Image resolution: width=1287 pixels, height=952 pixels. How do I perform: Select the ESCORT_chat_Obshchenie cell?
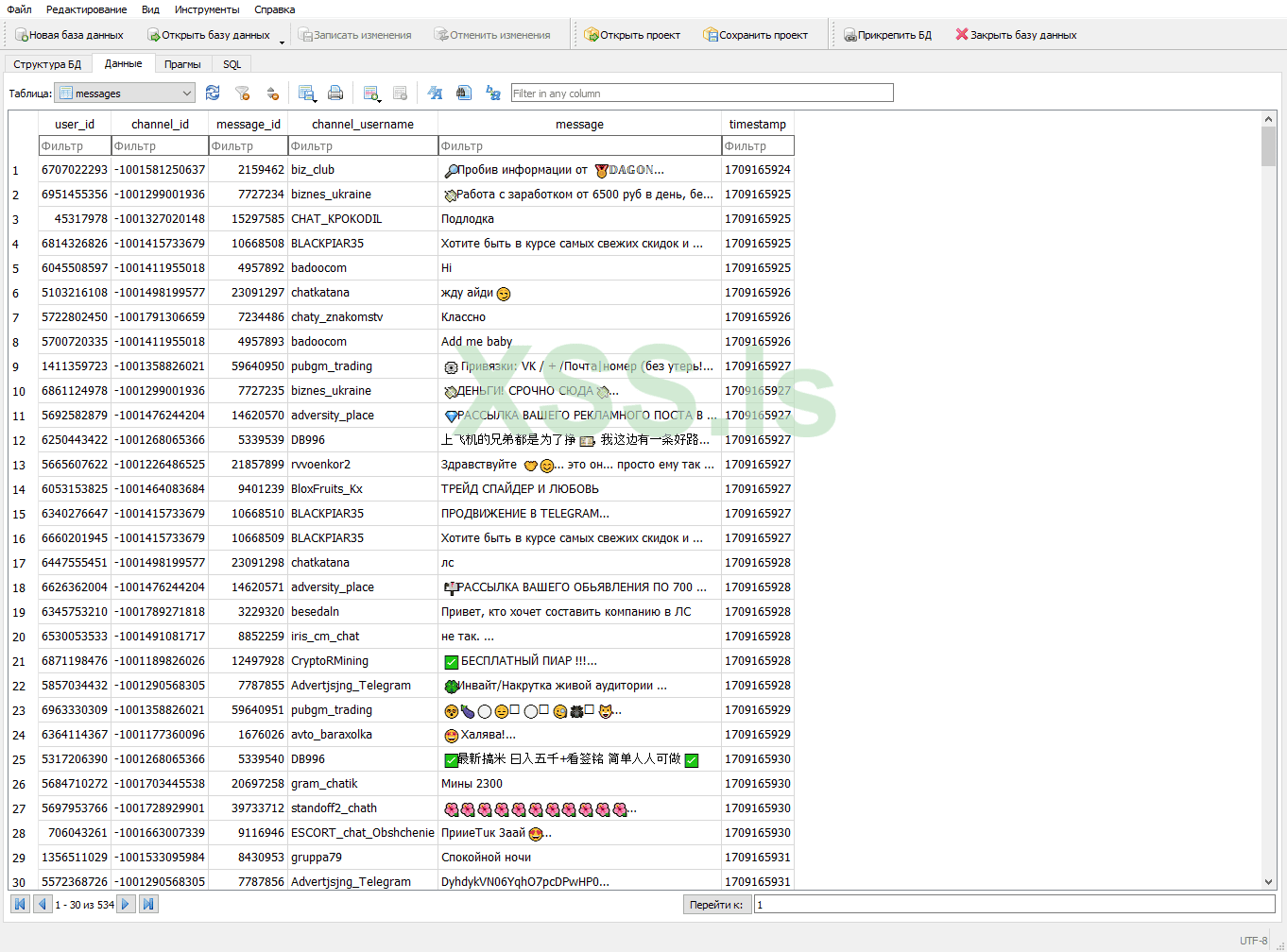363,833
